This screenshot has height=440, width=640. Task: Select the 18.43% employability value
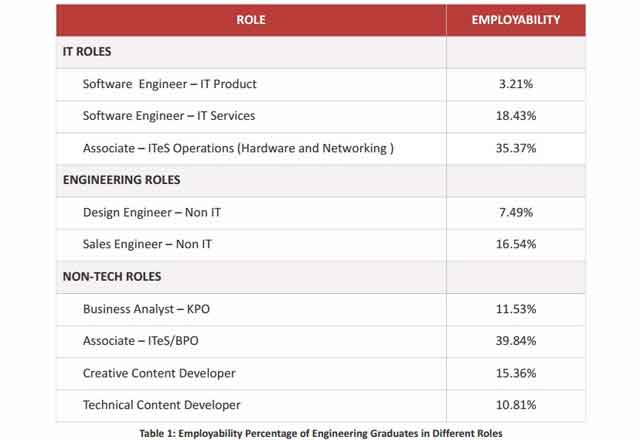point(517,116)
